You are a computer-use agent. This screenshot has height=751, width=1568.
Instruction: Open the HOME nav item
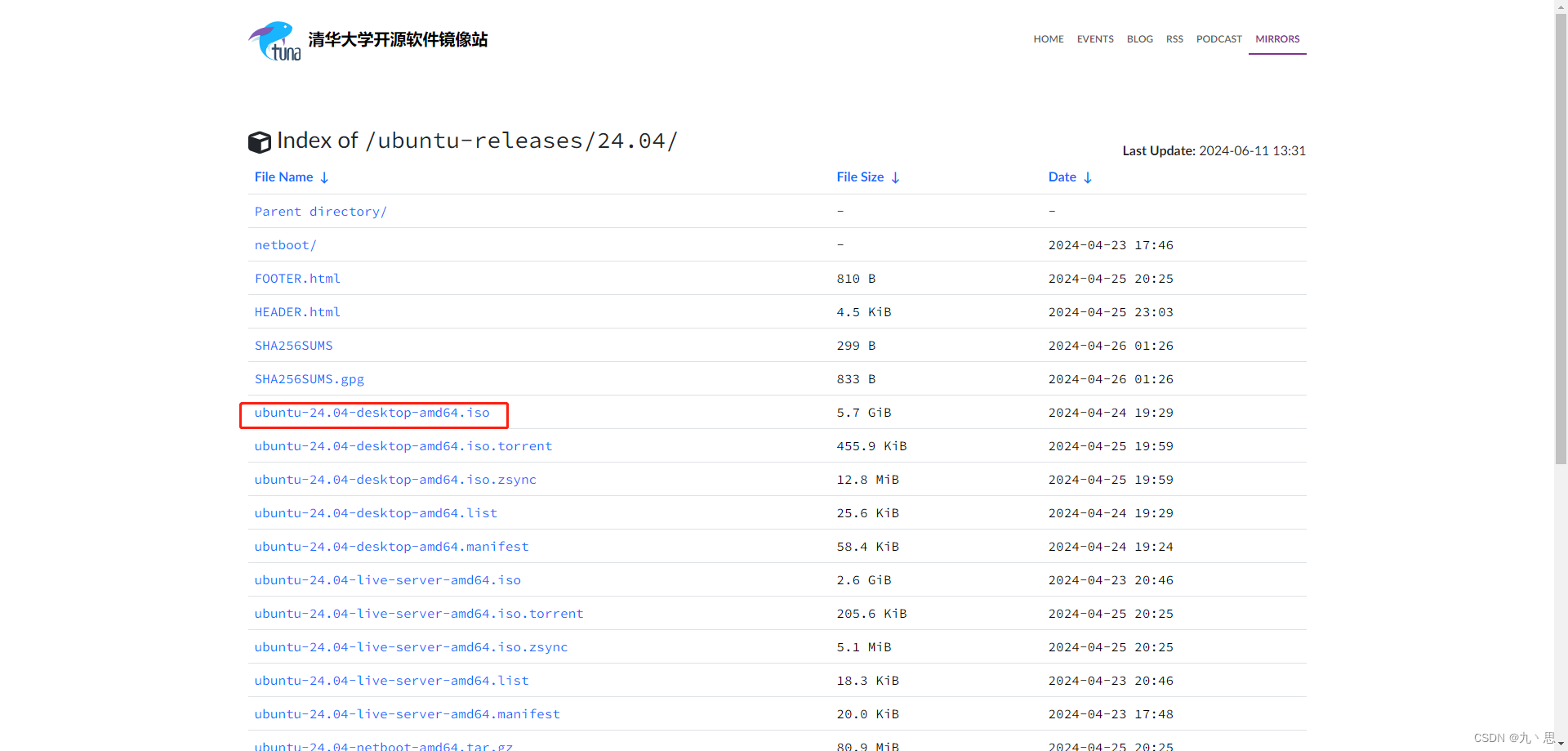(x=1049, y=39)
